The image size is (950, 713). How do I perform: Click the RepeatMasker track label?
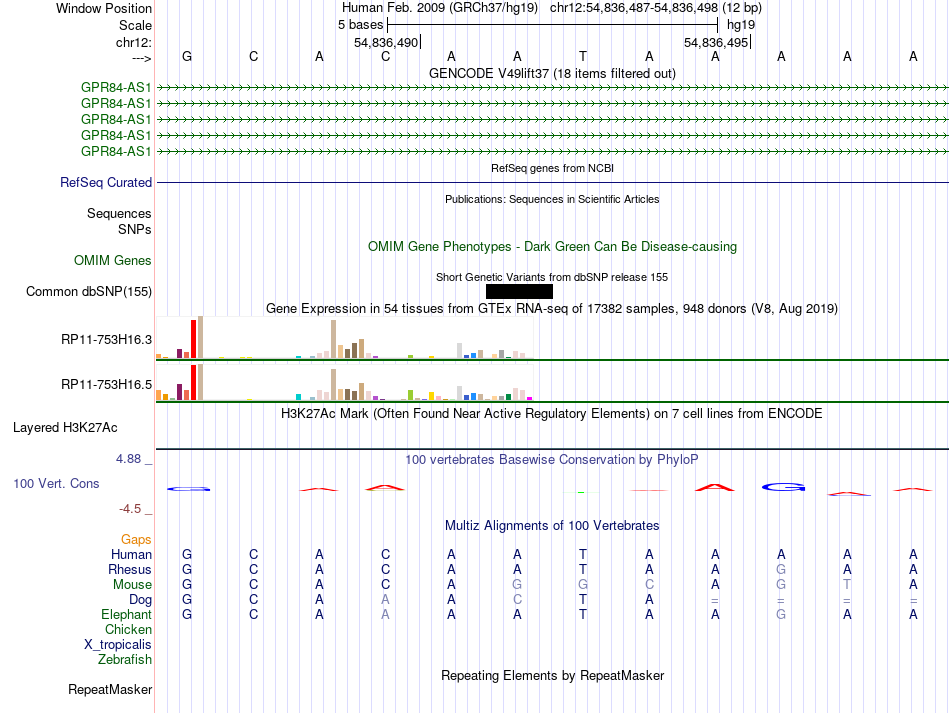pos(110,689)
